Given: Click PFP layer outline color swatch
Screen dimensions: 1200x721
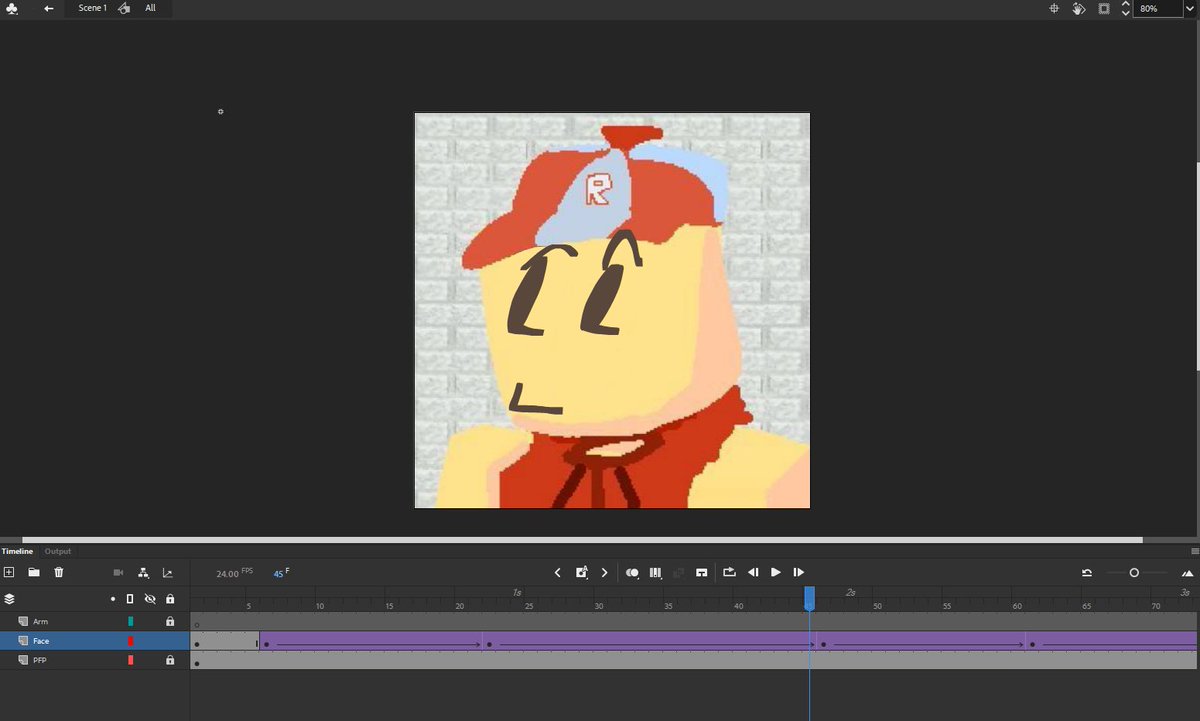Looking at the screenshot, I should [x=130, y=660].
